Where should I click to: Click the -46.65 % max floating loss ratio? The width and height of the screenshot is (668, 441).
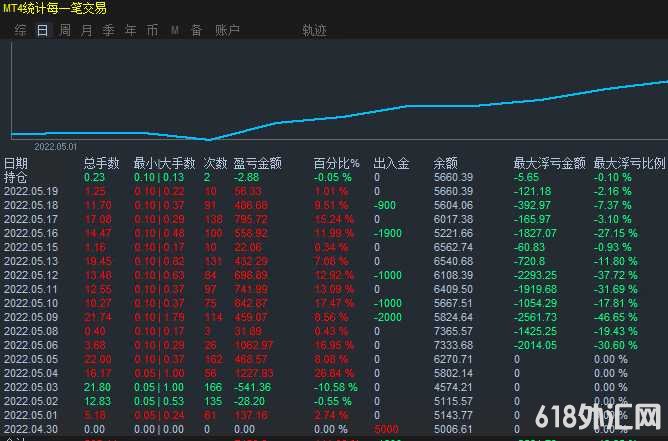pos(616,317)
